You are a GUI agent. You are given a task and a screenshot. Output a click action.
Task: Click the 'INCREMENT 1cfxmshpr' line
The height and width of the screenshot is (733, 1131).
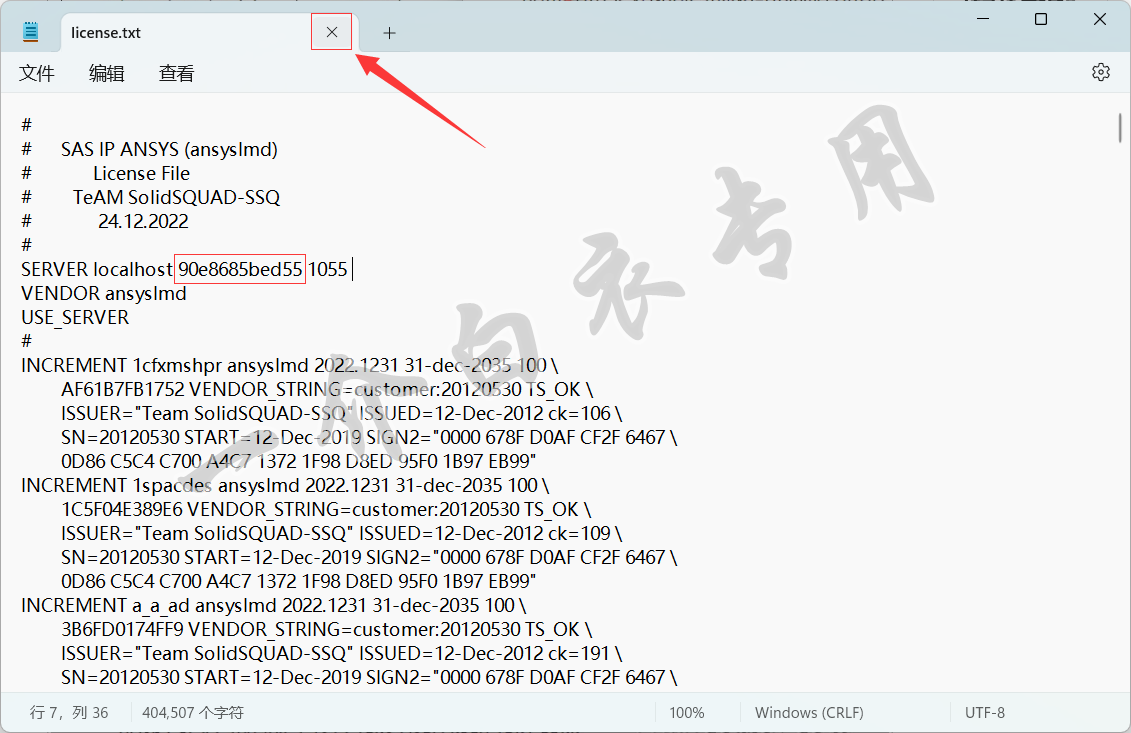[x=289, y=365]
